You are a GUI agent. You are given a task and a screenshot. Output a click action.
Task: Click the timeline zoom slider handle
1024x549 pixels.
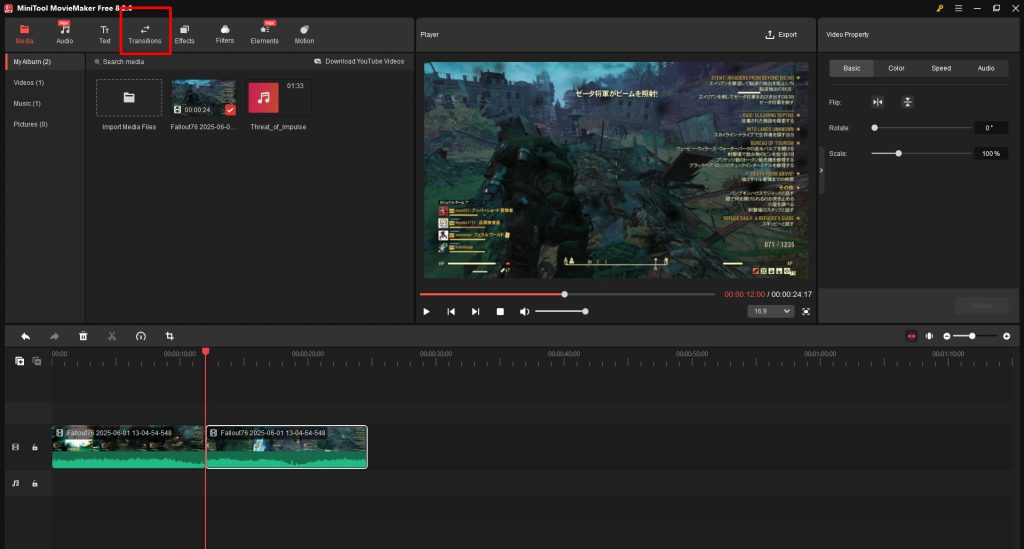coord(972,336)
